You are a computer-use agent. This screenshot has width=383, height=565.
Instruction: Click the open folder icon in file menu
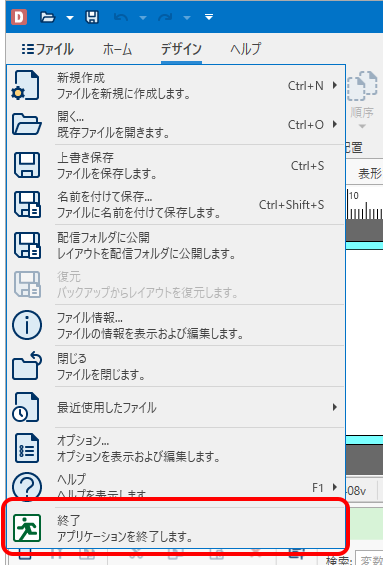[27, 125]
